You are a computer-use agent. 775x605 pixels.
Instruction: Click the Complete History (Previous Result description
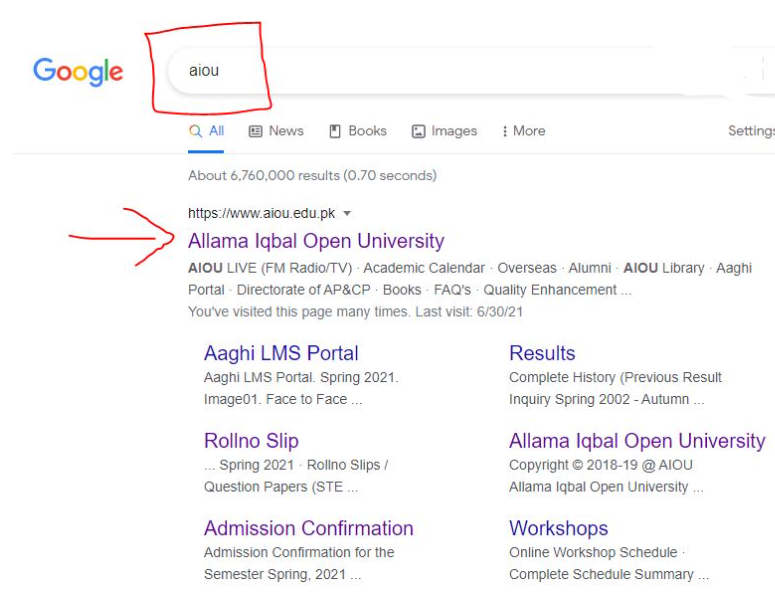615,377
